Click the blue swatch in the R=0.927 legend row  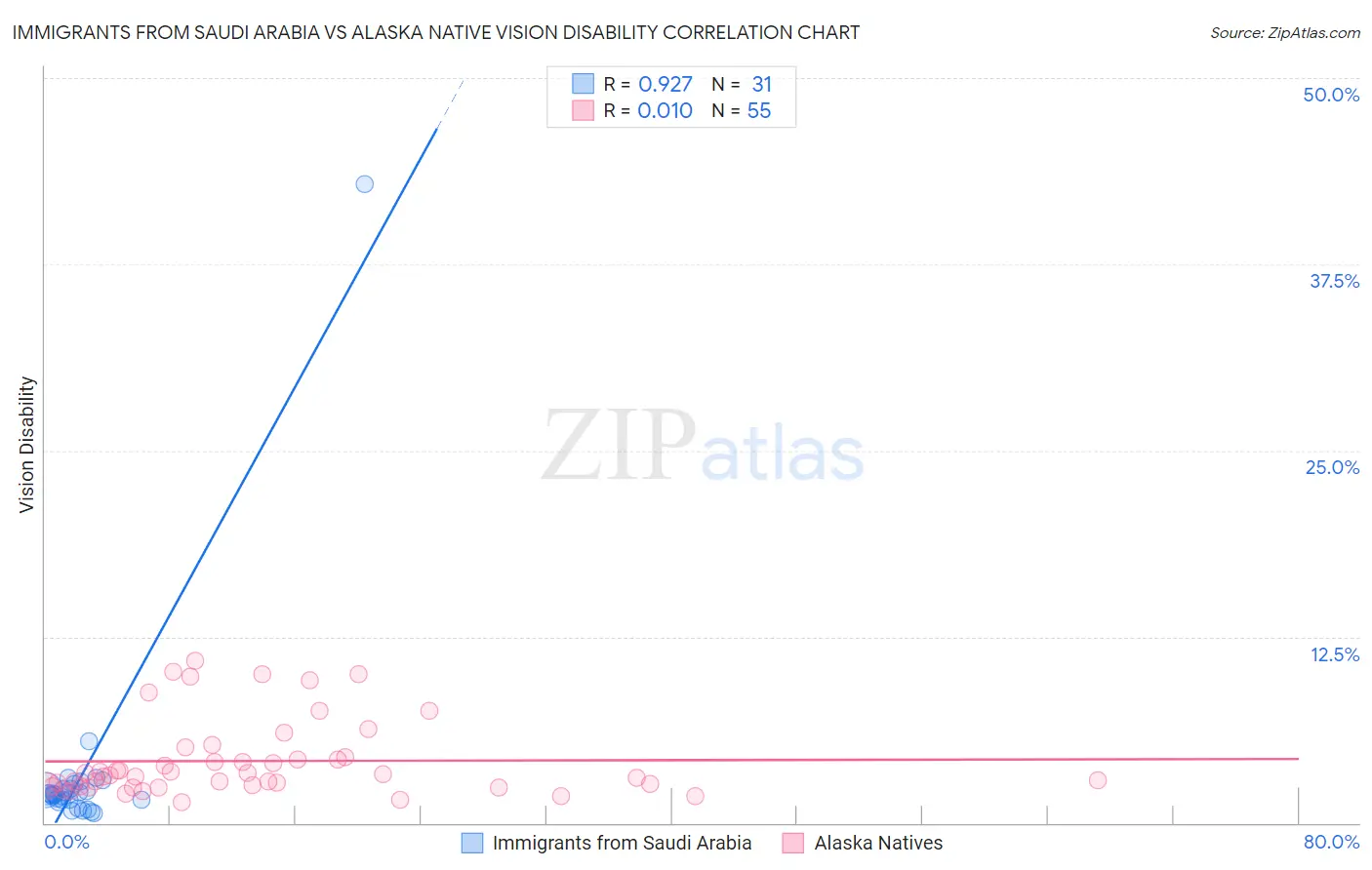pyautogui.click(x=583, y=84)
